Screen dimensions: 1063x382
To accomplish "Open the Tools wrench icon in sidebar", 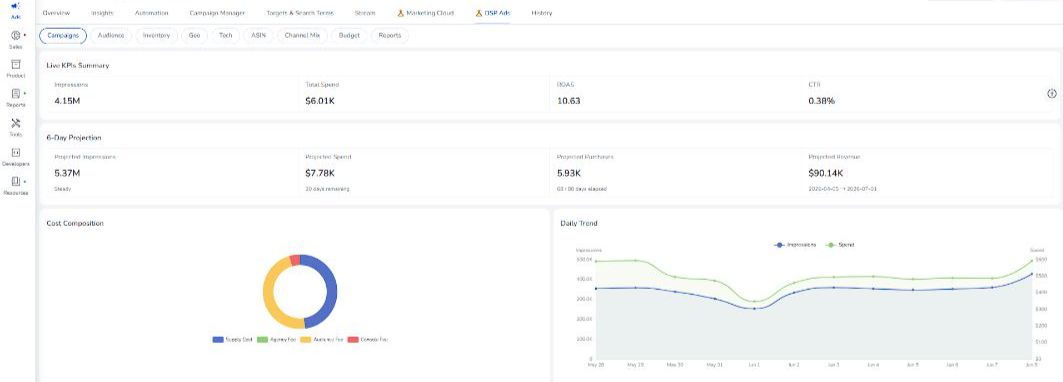I will (x=16, y=123).
